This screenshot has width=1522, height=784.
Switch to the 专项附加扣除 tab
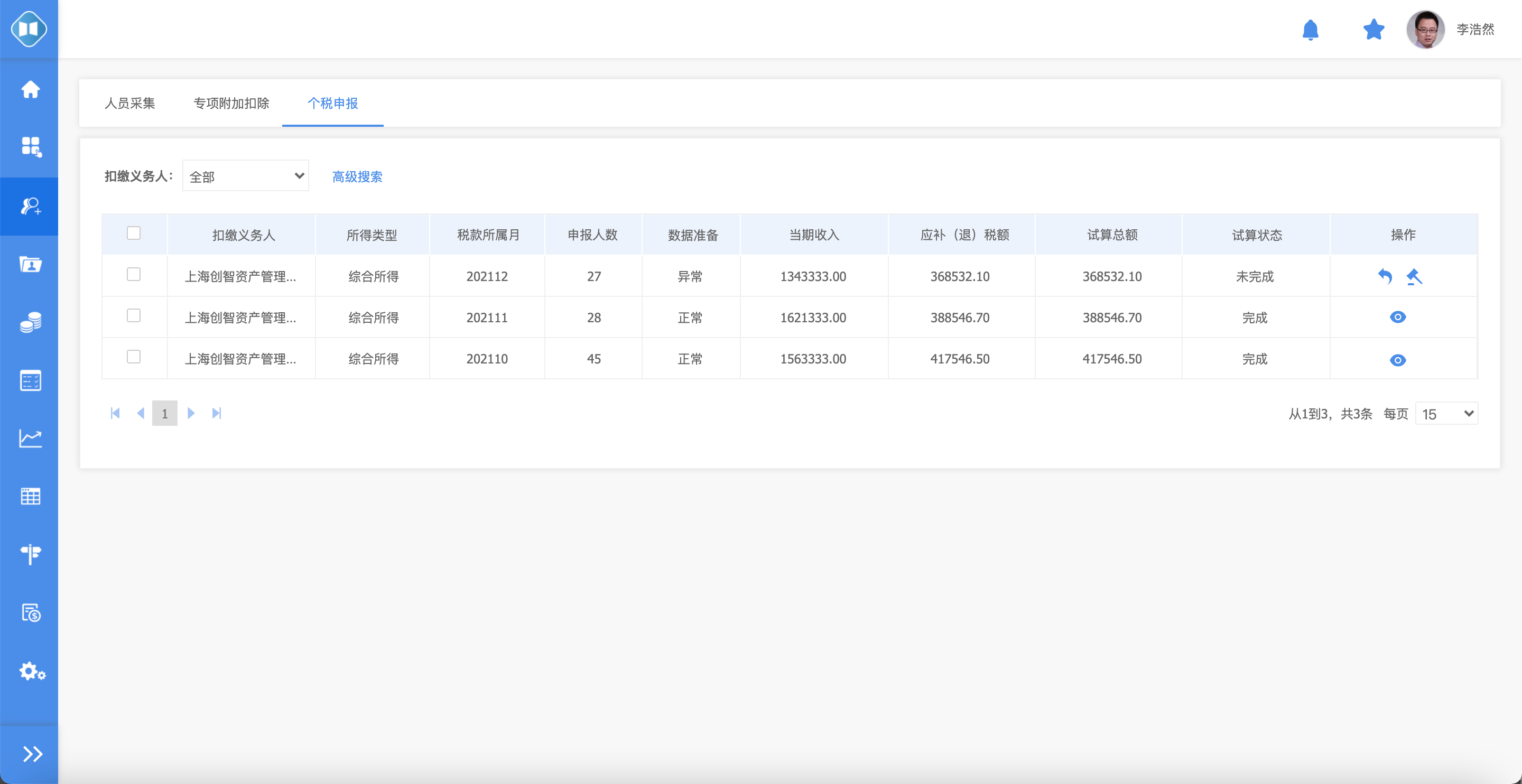(x=231, y=104)
